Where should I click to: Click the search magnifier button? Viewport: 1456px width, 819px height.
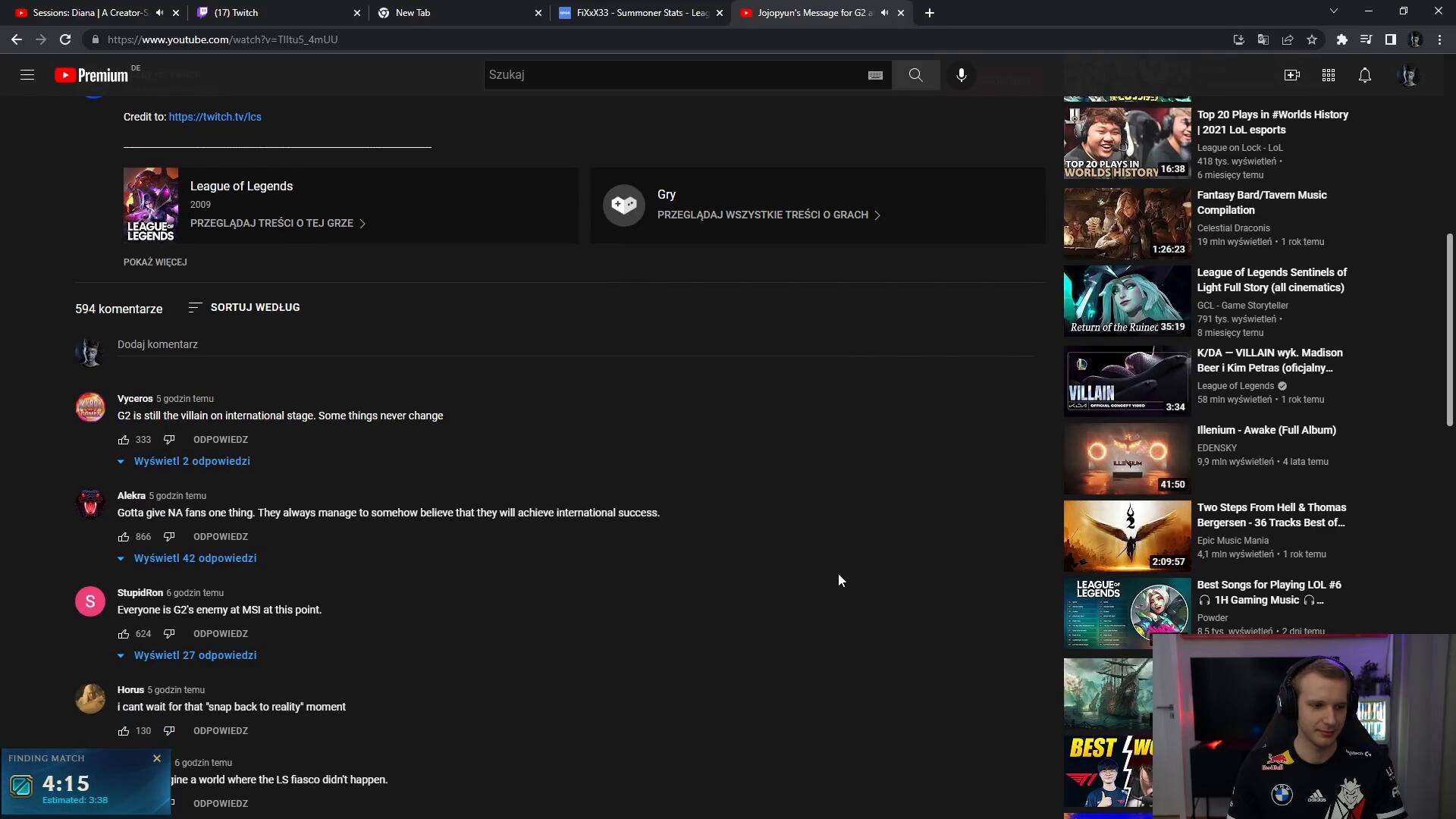click(915, 75)
